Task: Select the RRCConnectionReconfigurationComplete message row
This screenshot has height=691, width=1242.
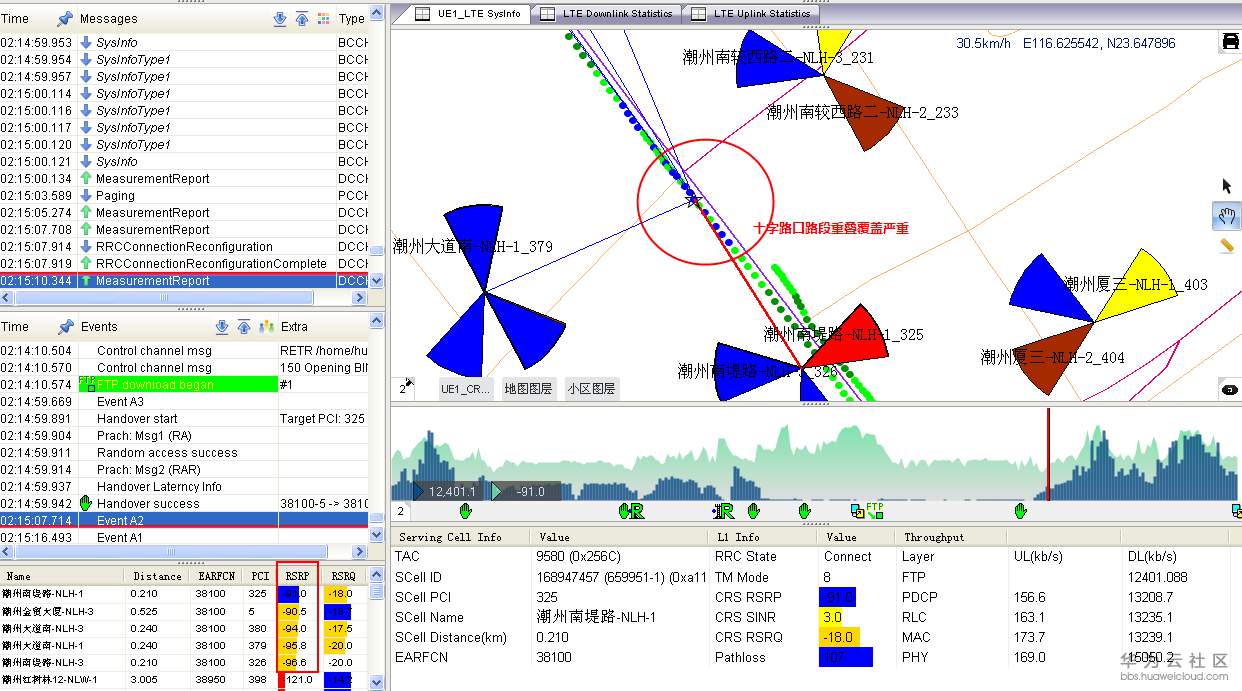Action: point(184,264)
